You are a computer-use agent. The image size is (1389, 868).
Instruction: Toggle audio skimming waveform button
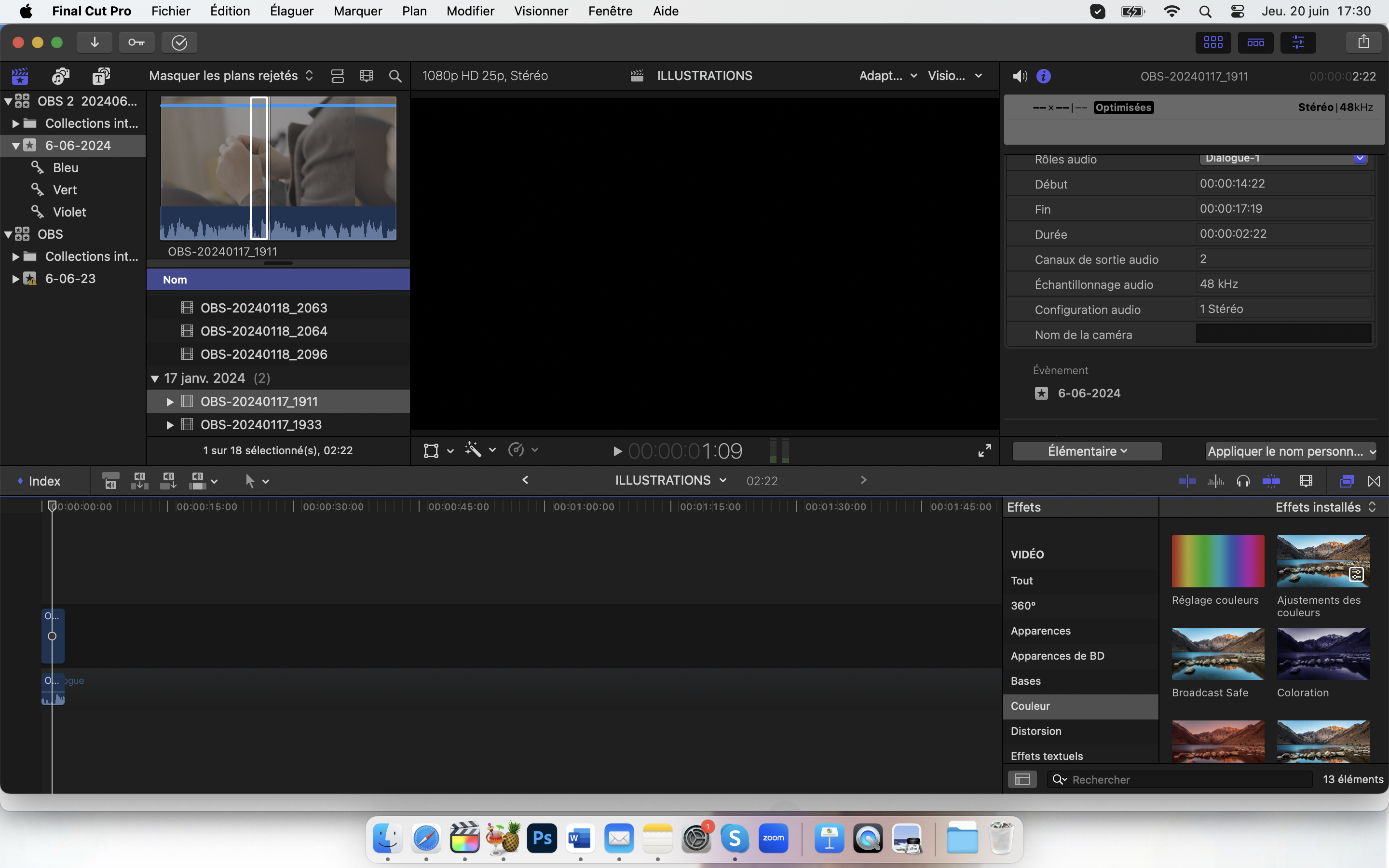(x=1216, y=481)
